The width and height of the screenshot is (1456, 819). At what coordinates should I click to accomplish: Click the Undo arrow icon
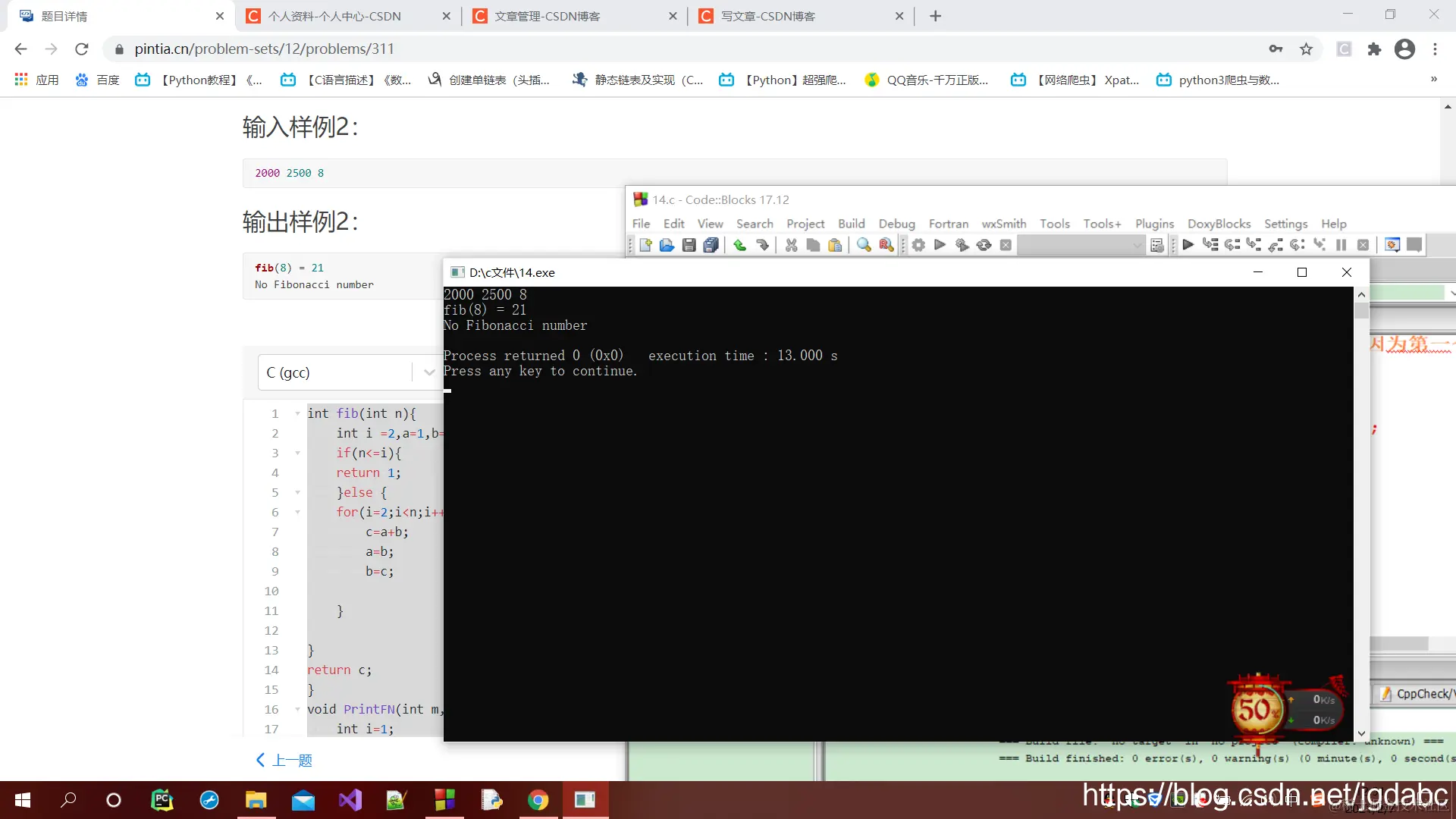739,245
